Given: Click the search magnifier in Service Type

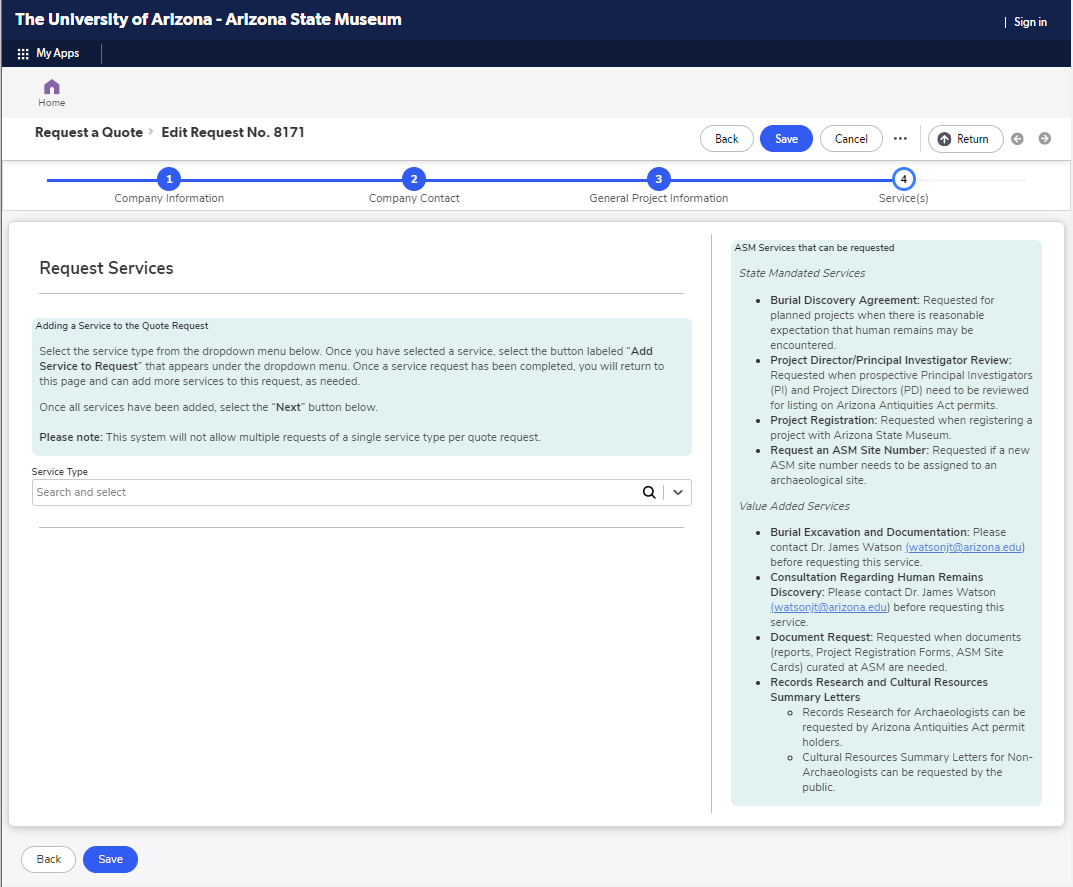Looking at the screenshot, I should point(649,492).
